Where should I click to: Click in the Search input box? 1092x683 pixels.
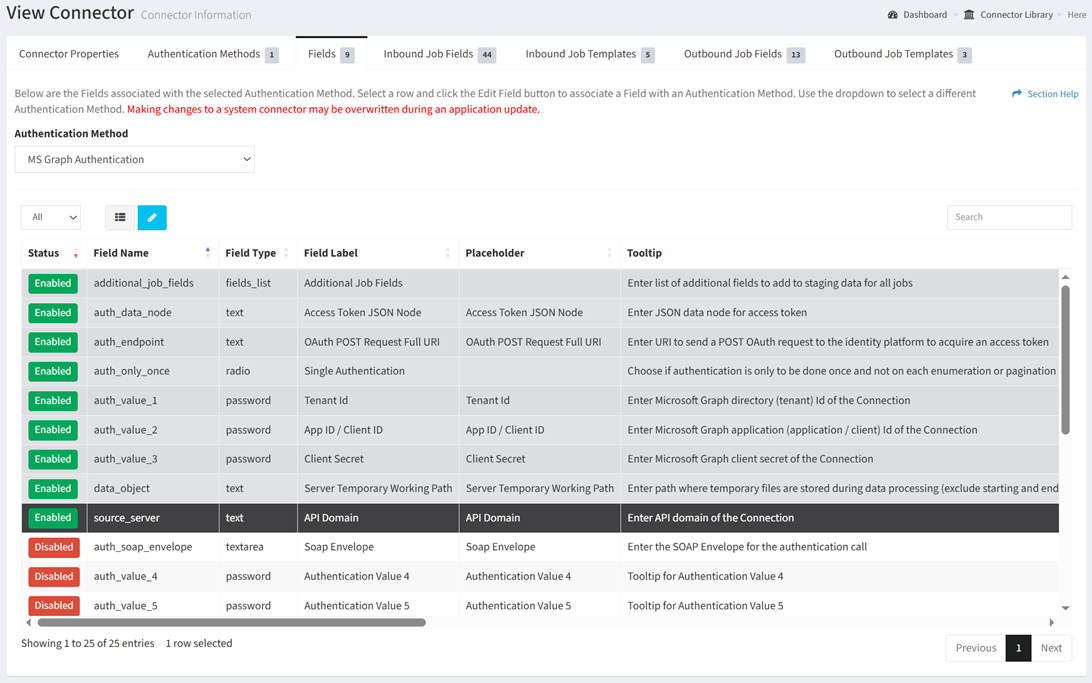pyautogui.click(x=1009, y=217)
